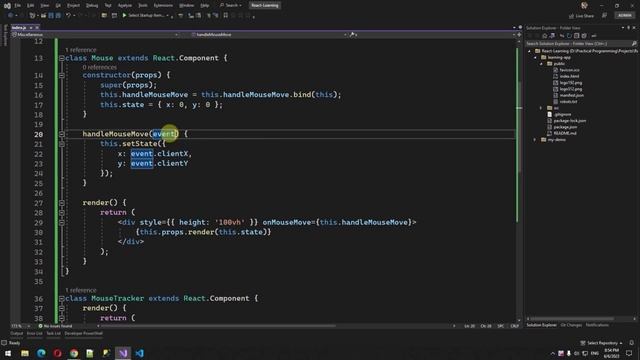This screenshot has height=360, width=640.
Task: Click Visual Studio purple taskbar icon
Action: click(123, 353)
